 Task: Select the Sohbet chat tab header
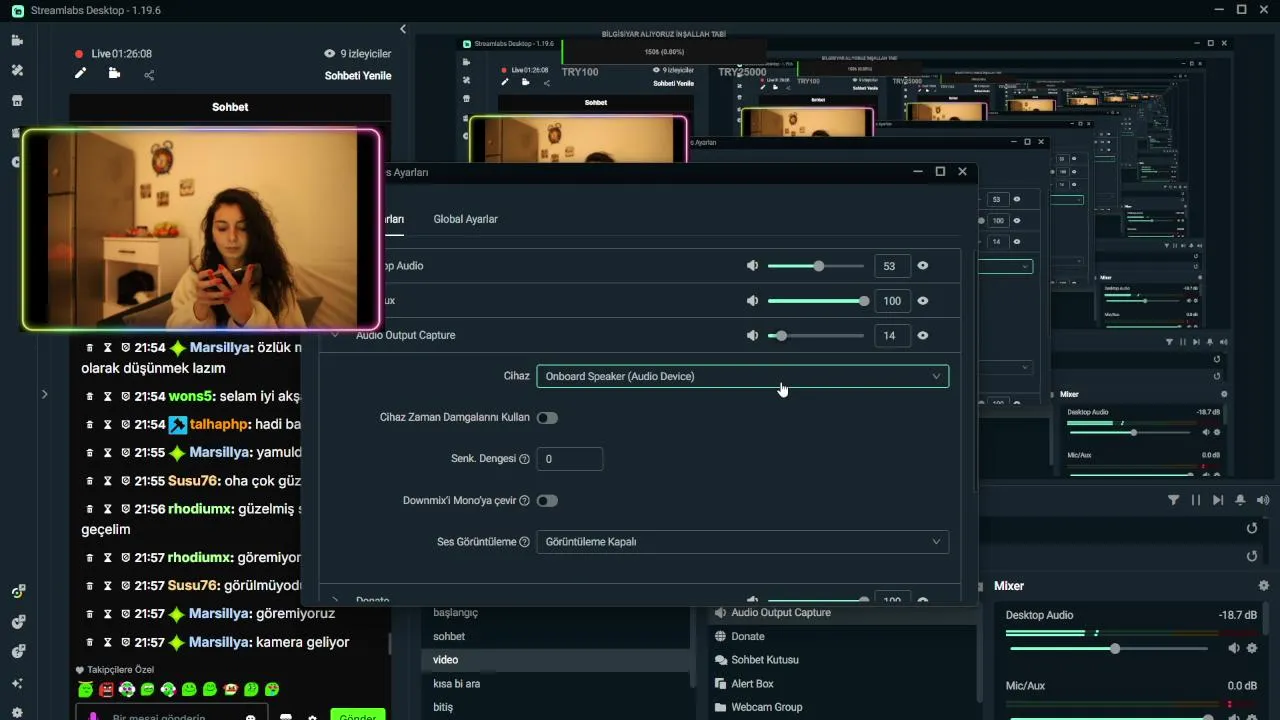230,107
